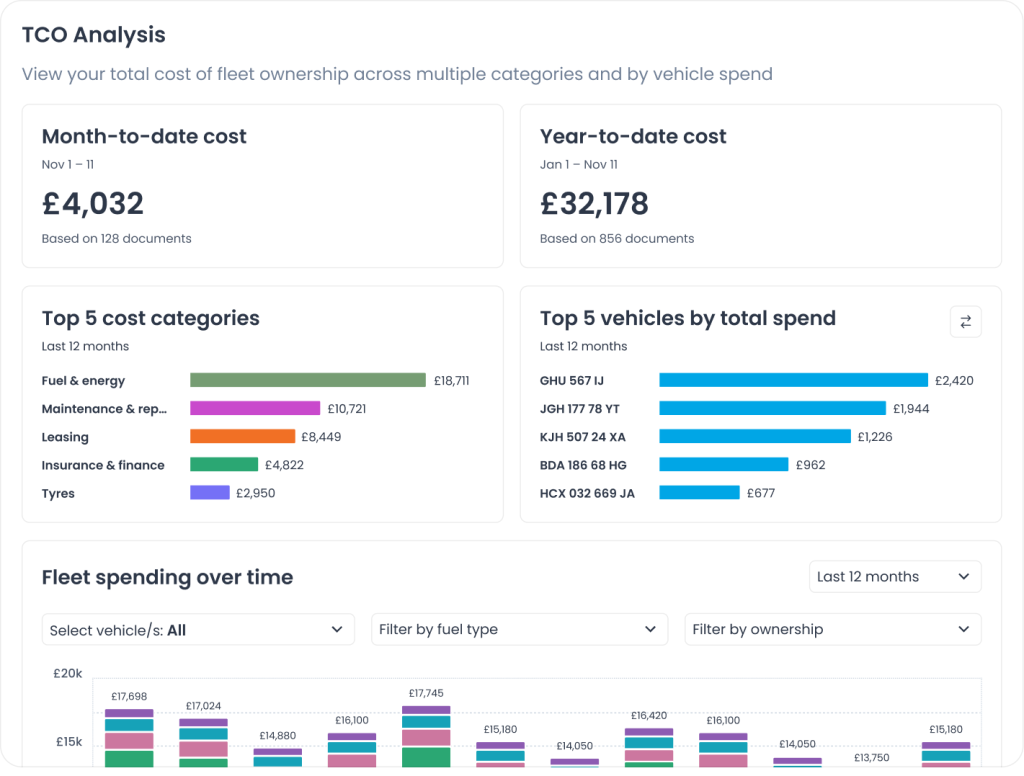Click the orange Leasing bar
This screenshot has width=1024, height=776.
click(243, 437)
